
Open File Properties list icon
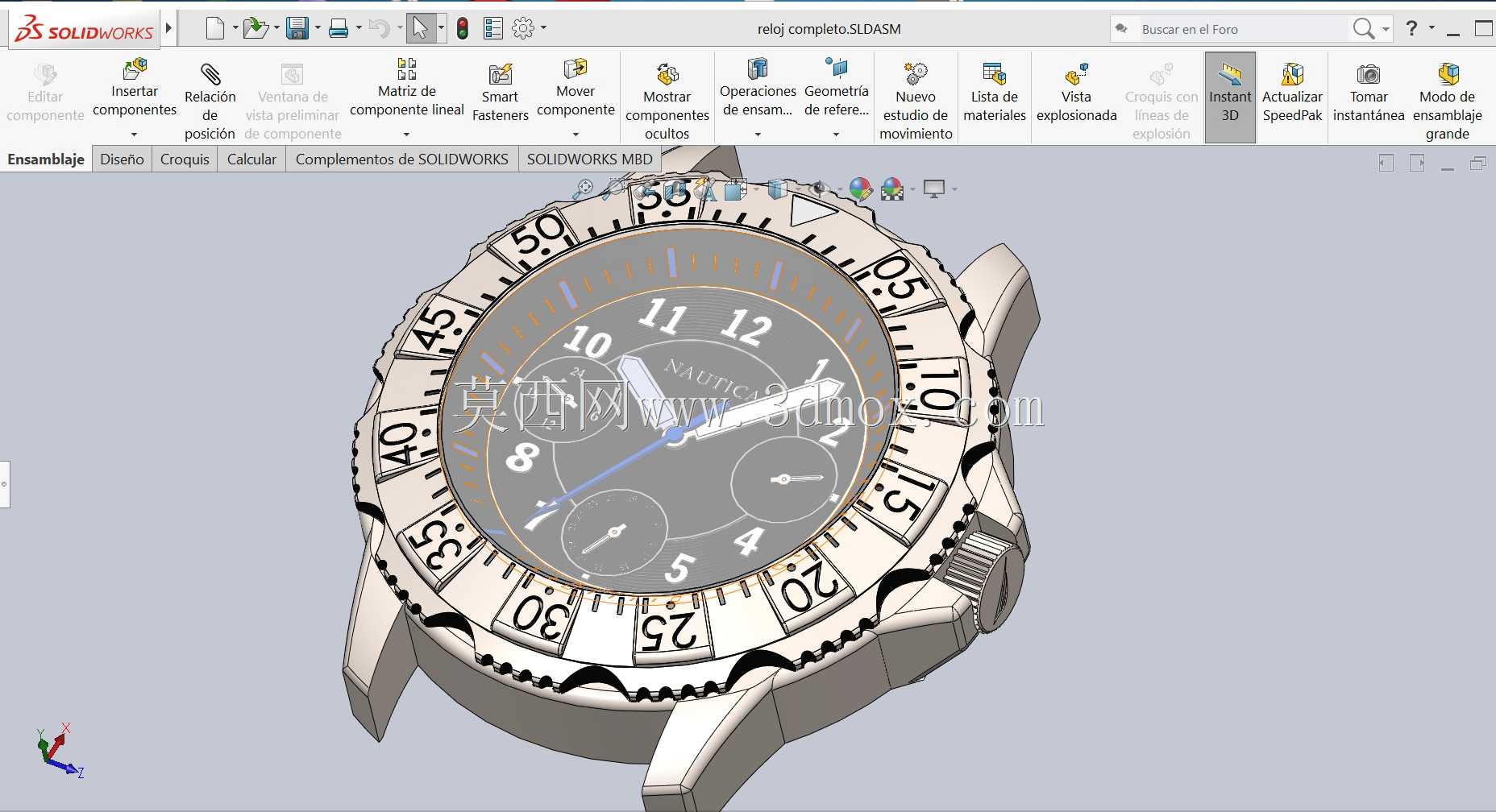492,29
